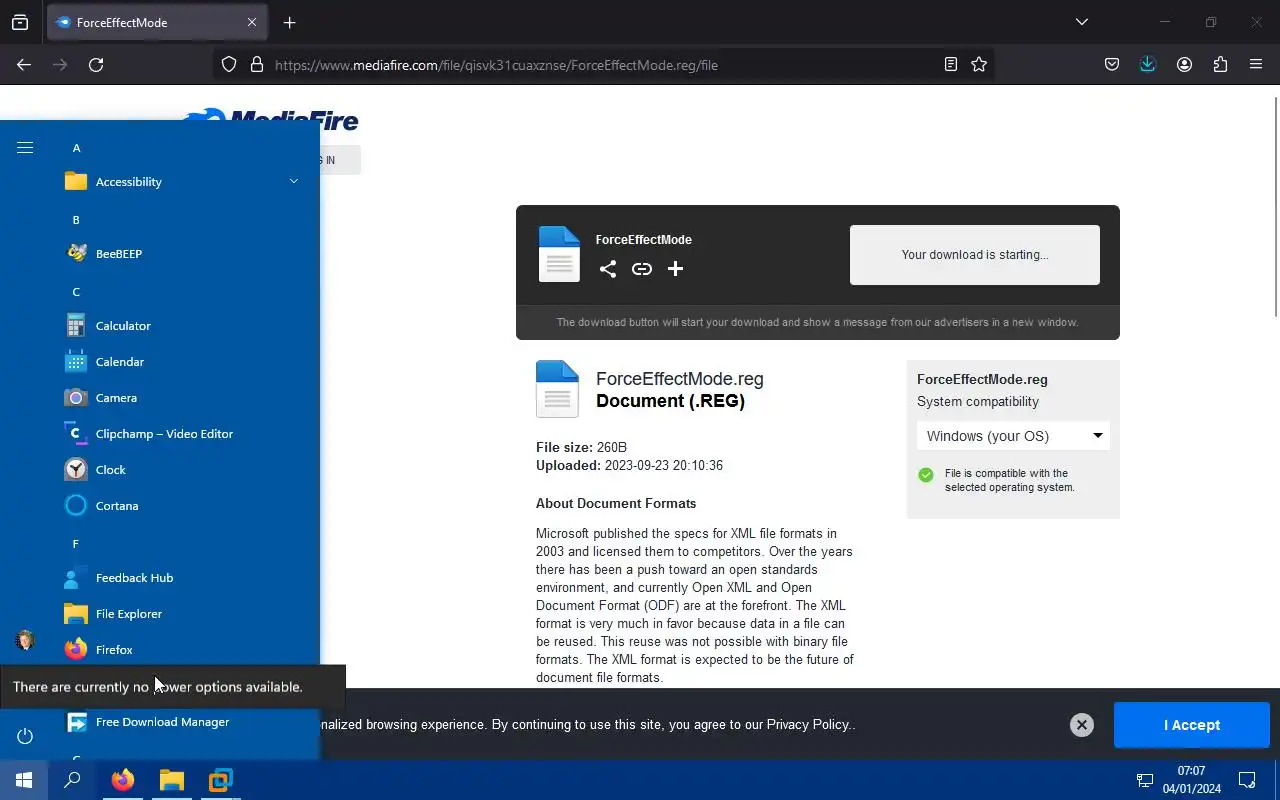Copy link to the file
This screenshot has width=1280, height=800.
coord(642,269)
